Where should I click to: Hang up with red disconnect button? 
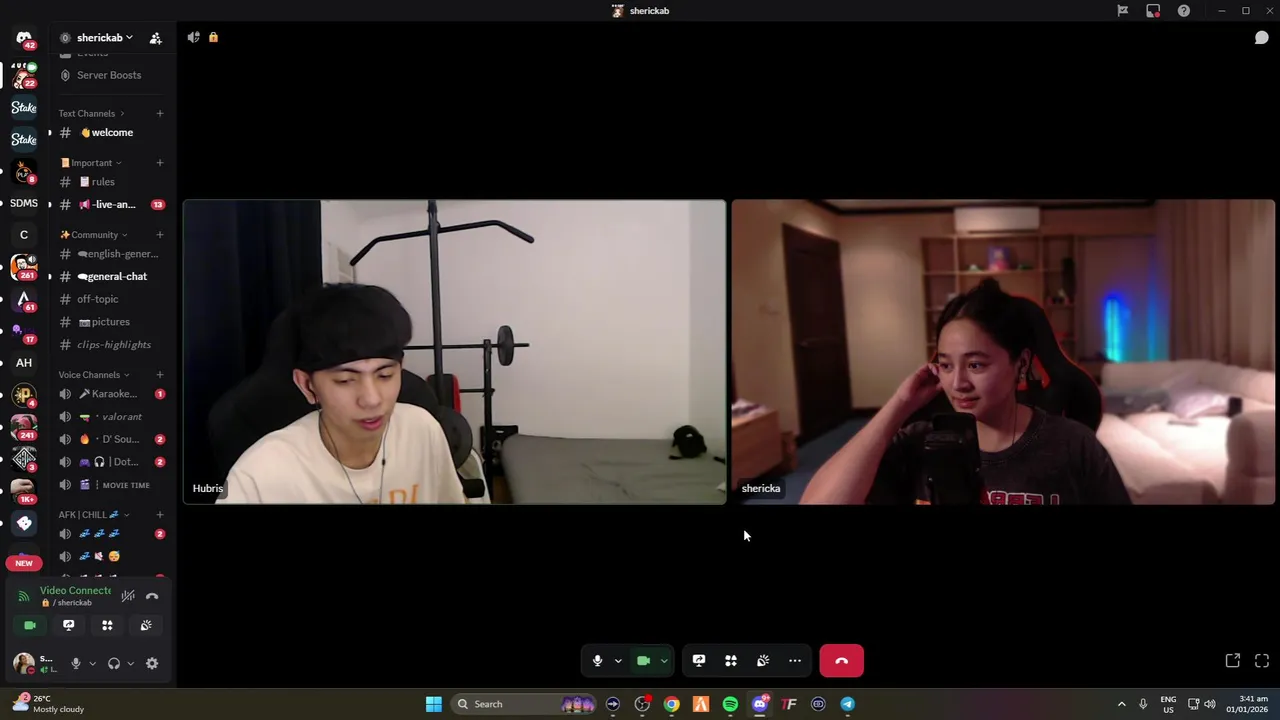[841, 661]
